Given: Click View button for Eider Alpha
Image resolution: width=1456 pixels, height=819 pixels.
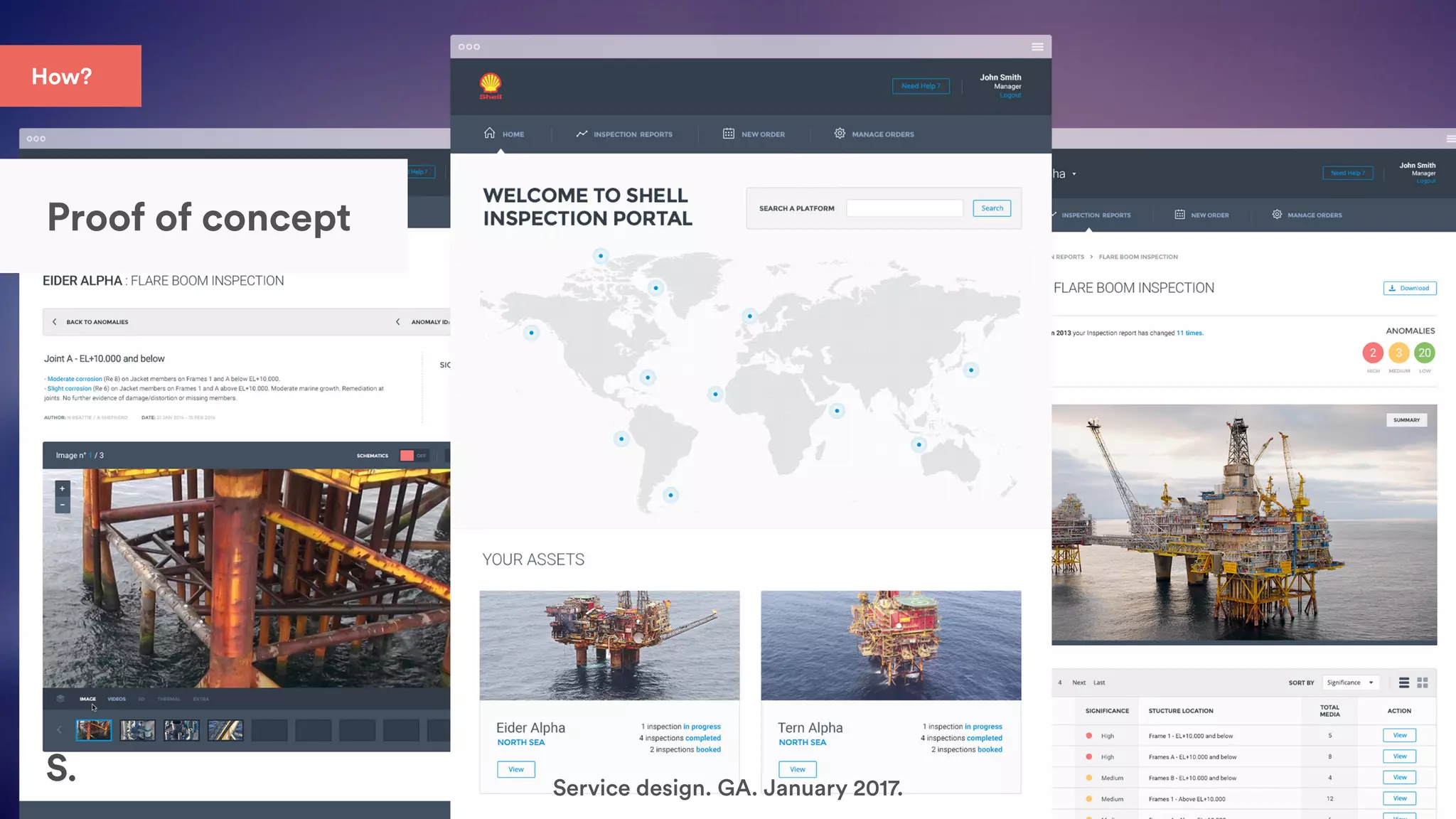Looking at the screenshot, I should [x=516, y=769].
